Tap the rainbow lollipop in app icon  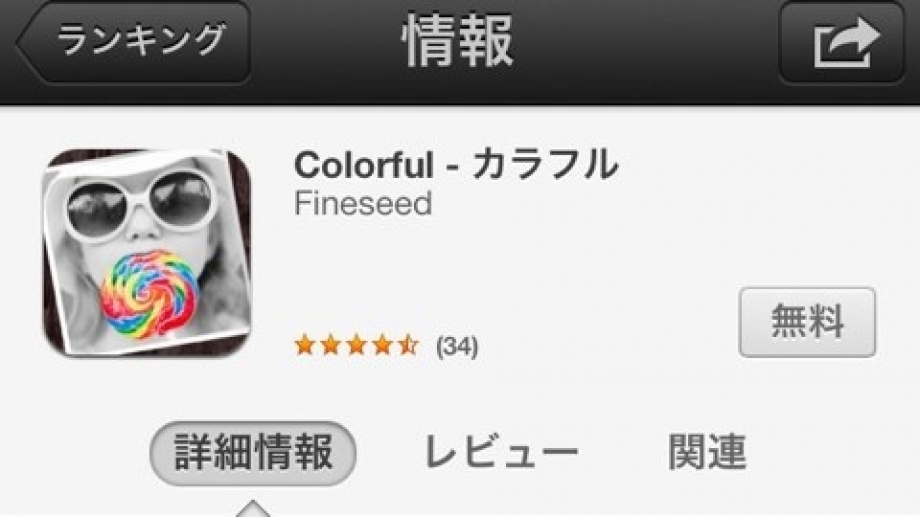click(x=150, y=293)
